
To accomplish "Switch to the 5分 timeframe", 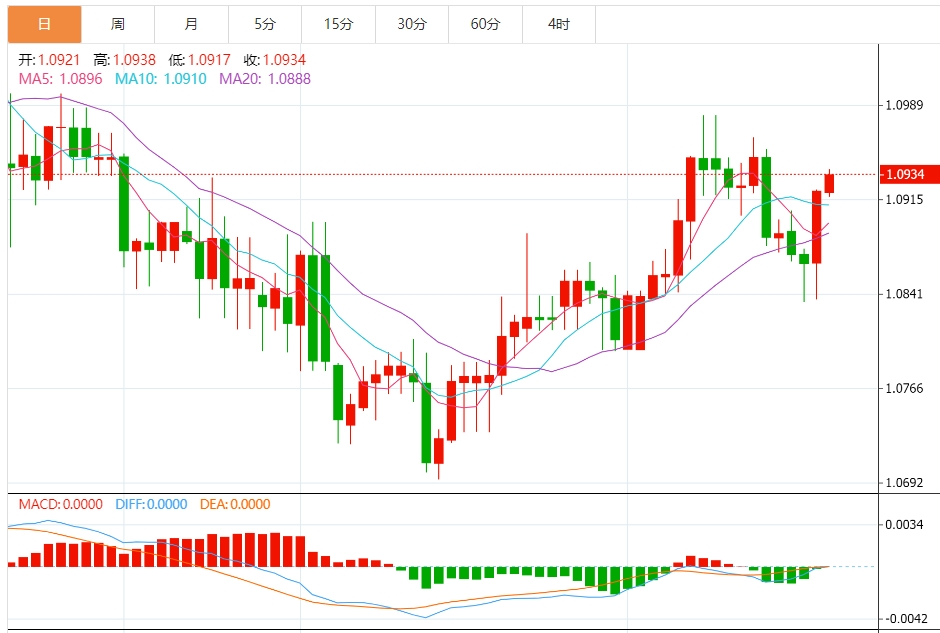I will click(265, 23).
